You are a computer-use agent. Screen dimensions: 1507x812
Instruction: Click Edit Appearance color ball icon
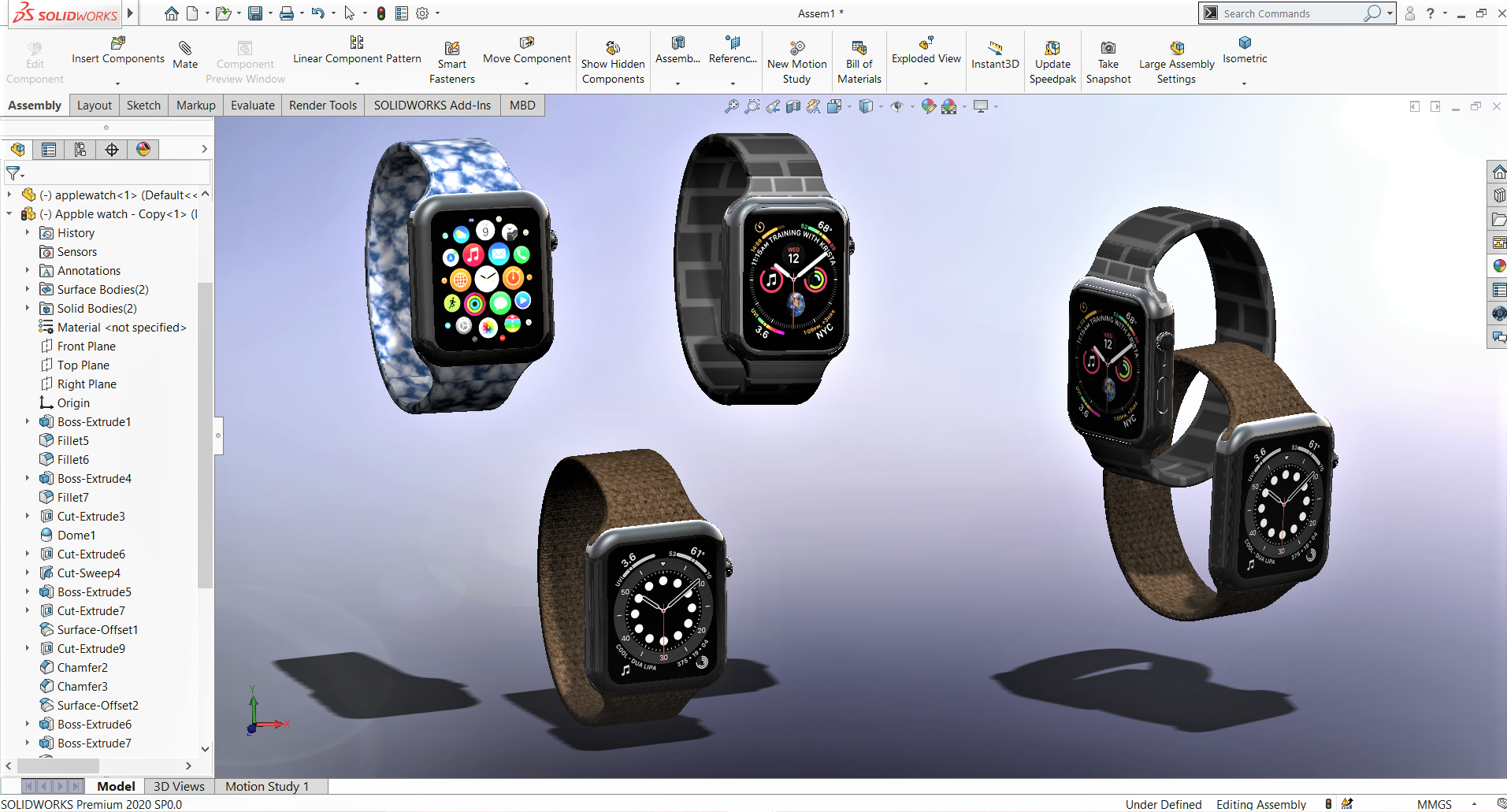929,106
